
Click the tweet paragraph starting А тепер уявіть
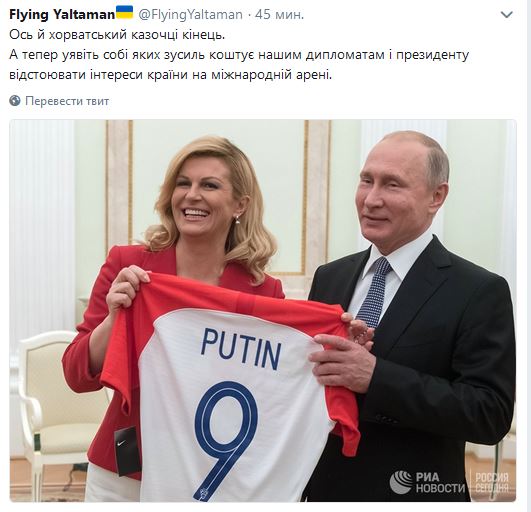click(239, 65)
